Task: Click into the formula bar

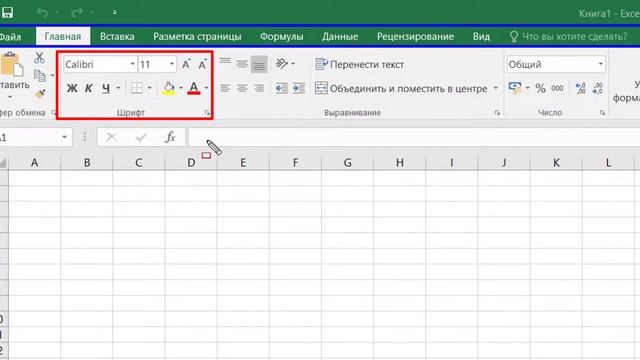Action: coord(413,137)
